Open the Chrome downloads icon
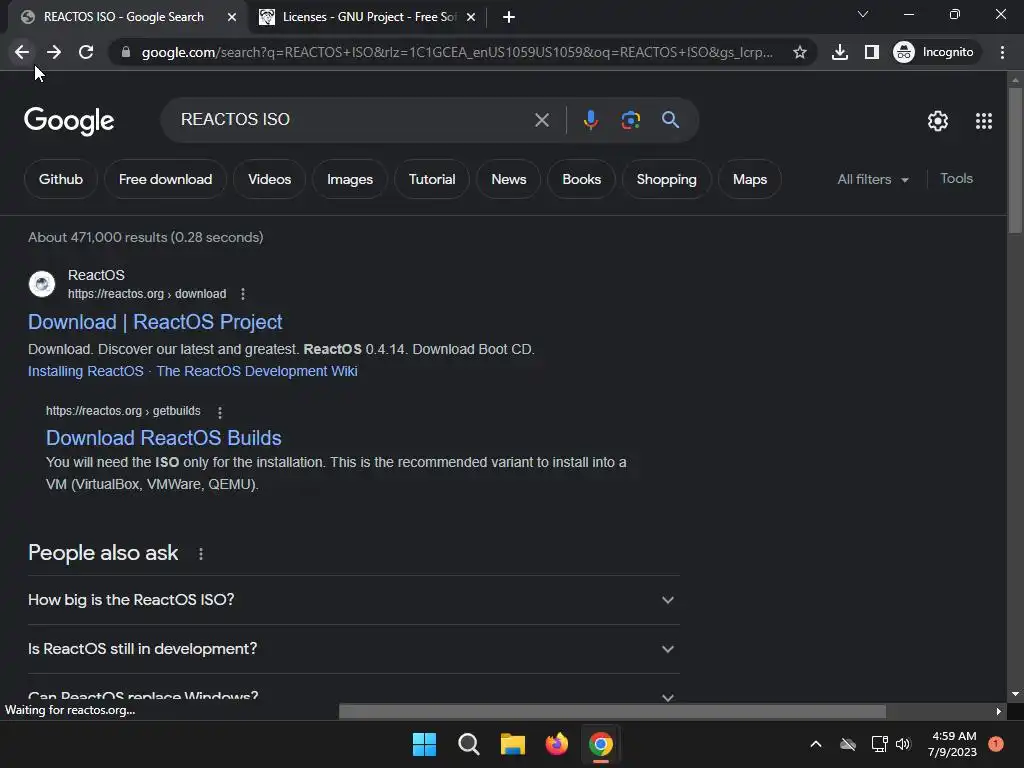 click(x=840, y=52)
